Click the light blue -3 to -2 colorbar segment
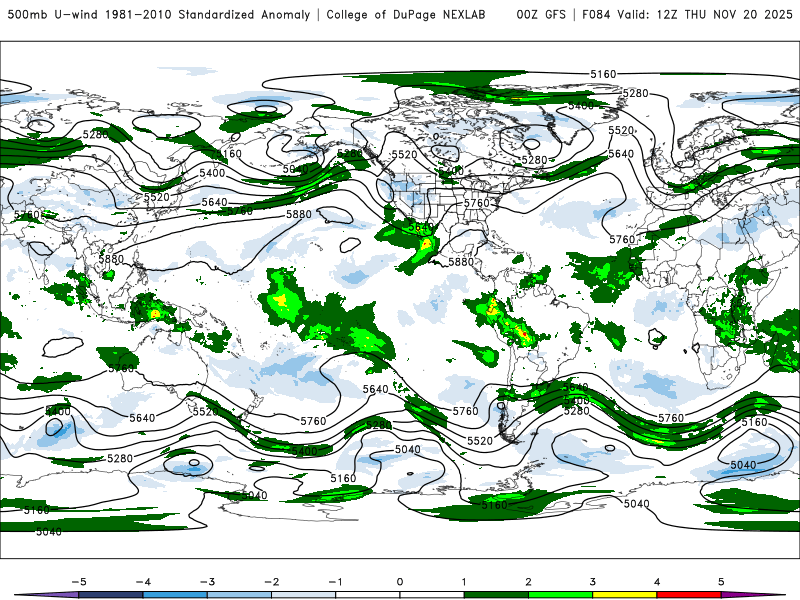This screenshot has width=800, height=600. [x=239, y=595]
